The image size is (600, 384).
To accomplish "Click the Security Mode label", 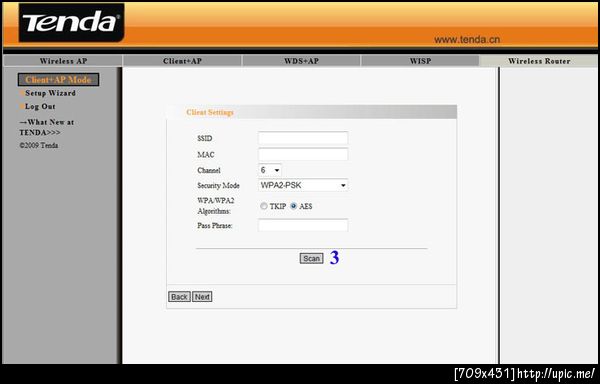I will 218,185.
